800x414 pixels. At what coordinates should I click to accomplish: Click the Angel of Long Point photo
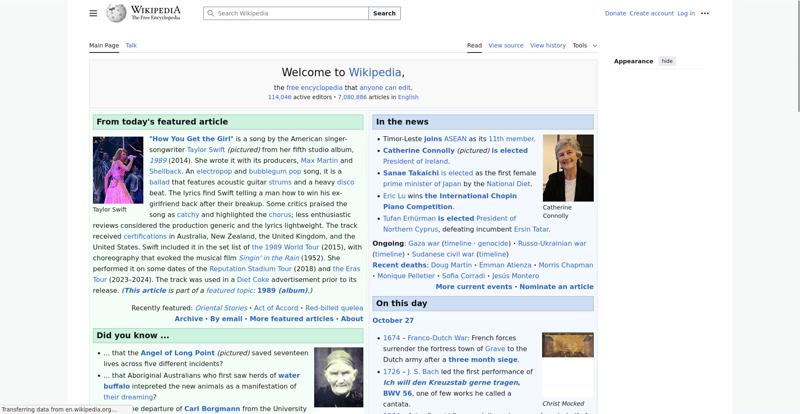coord(338,377)
